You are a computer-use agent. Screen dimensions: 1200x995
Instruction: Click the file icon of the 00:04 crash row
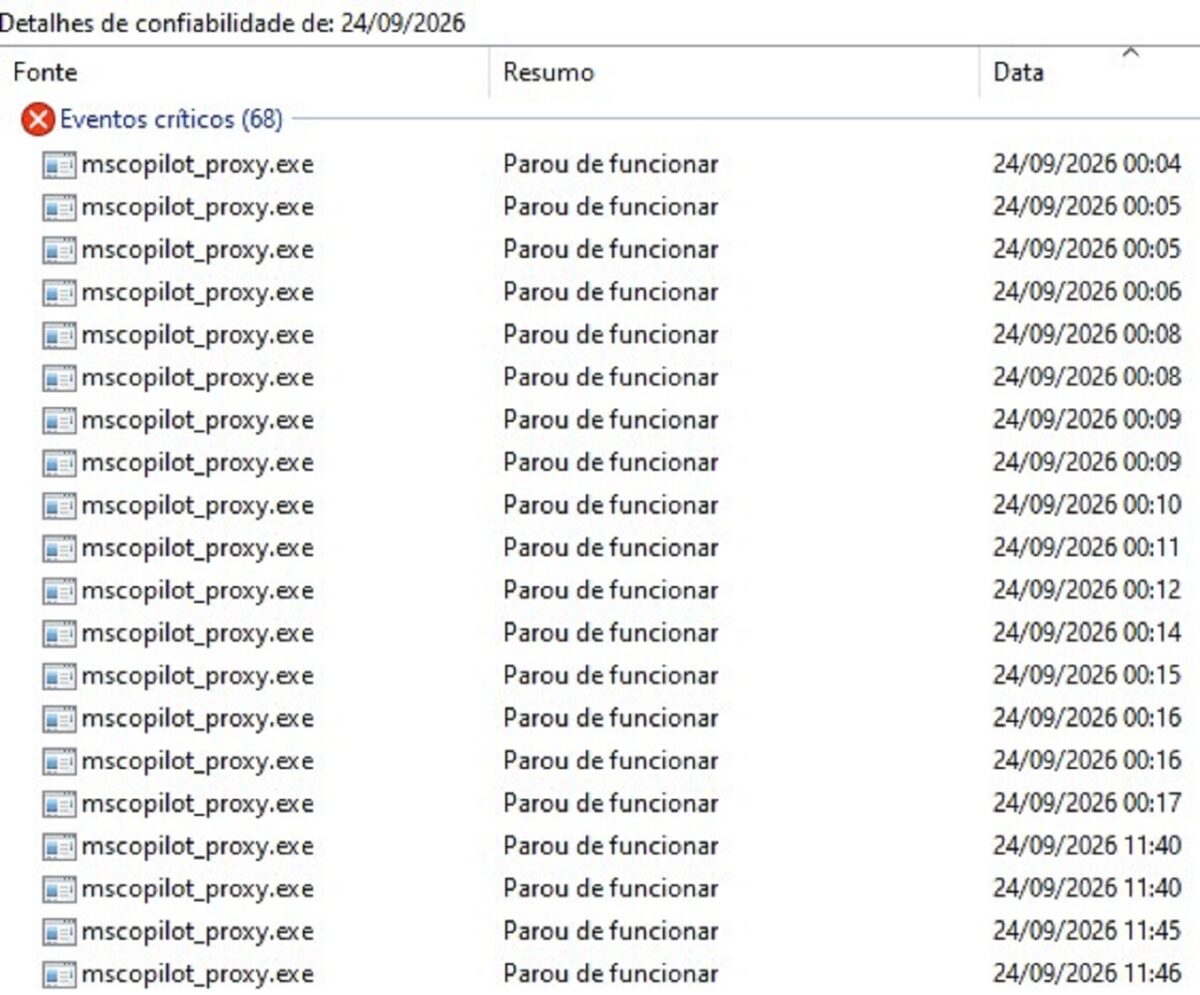point(59,164)
